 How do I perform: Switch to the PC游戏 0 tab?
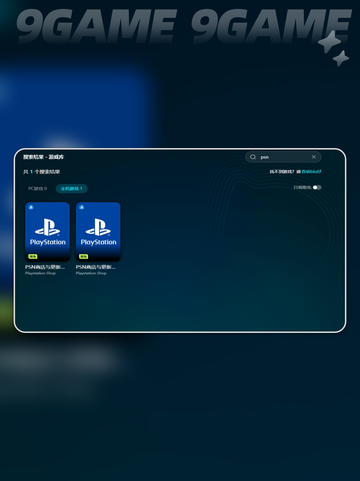38,189
